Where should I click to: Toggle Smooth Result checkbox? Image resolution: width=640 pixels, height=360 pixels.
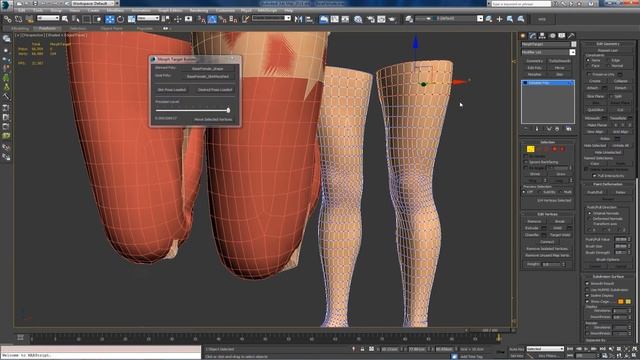(587, 283)
